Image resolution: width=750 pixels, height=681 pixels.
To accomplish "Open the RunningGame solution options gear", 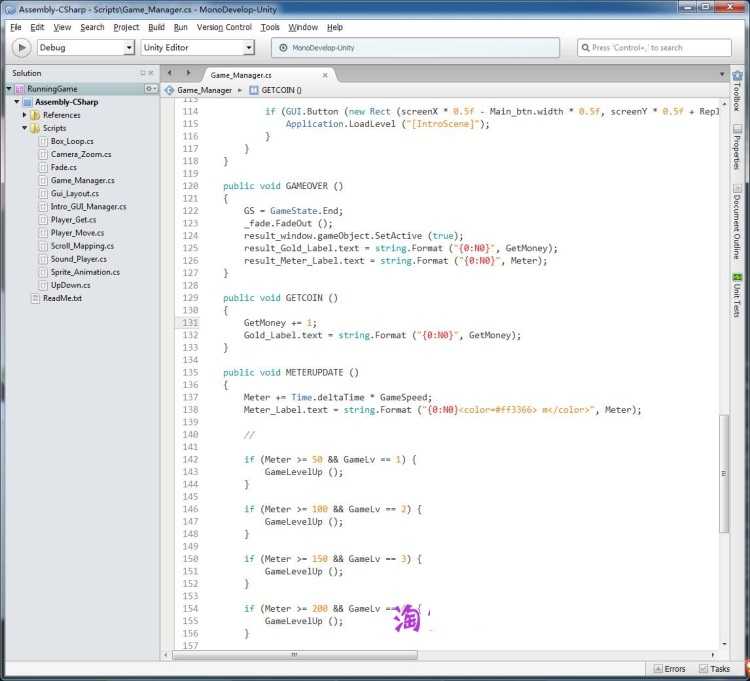I will [x=151, y=89].
